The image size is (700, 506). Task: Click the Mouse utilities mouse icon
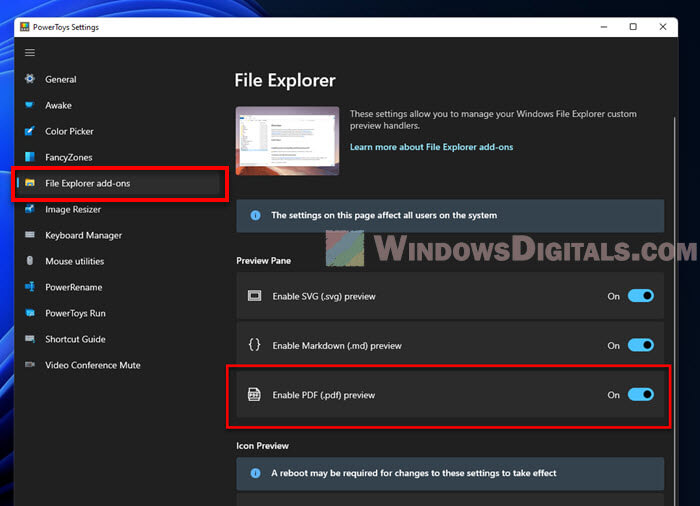tap(30, 261)
